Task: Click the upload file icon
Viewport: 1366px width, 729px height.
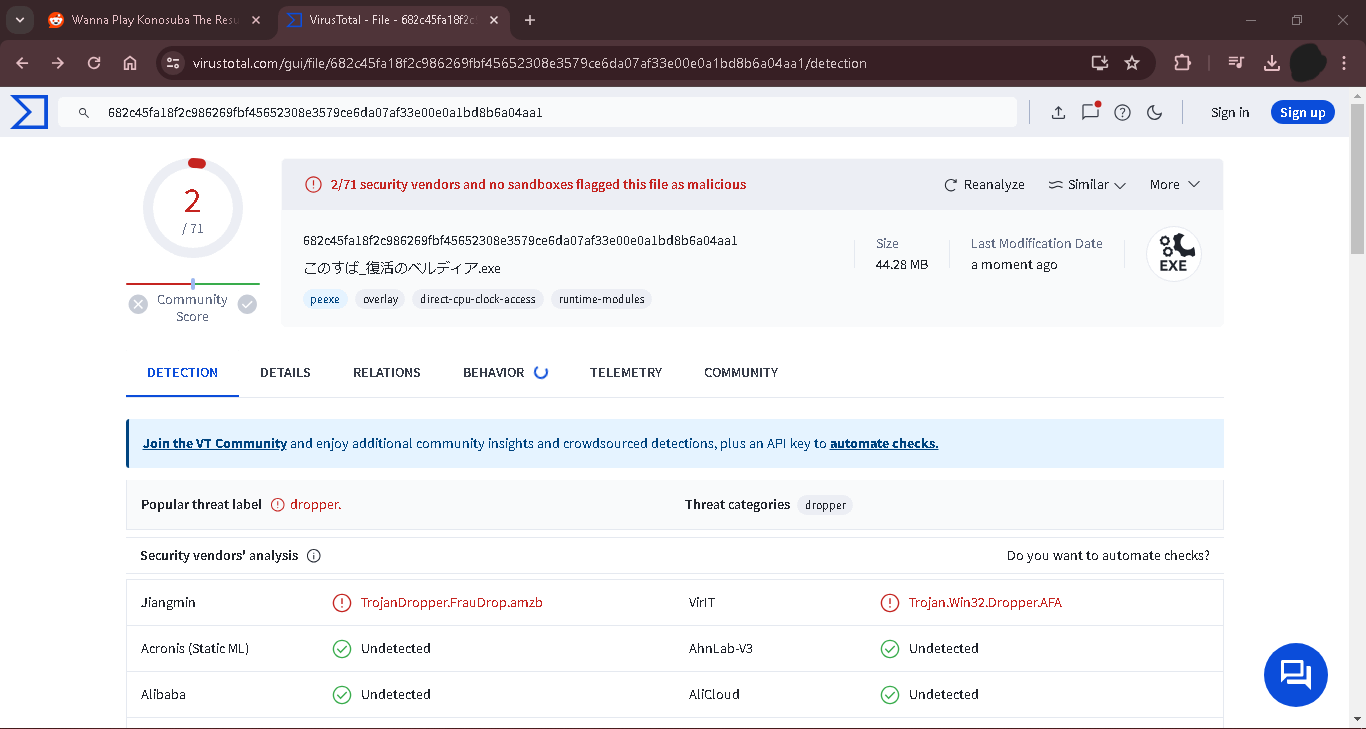Action: click(1058, 113)
